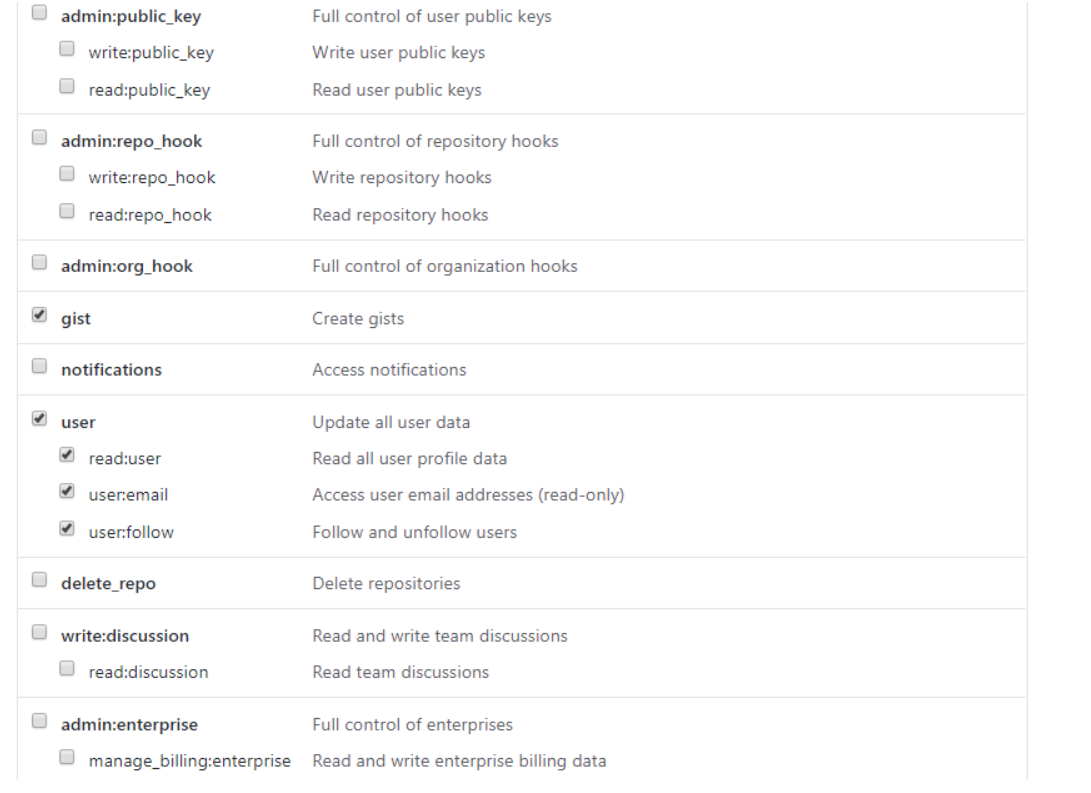
Task: Untick the user:follow checkbox
Action: tap(67, 529)
